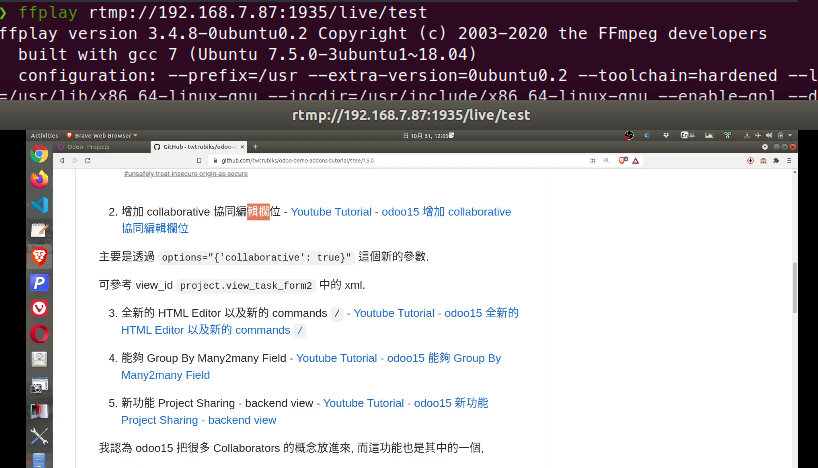The width and height of the screenshot is (818, 468).
Task: Open the notepad text editor dock icon
Action: (39, 231)
